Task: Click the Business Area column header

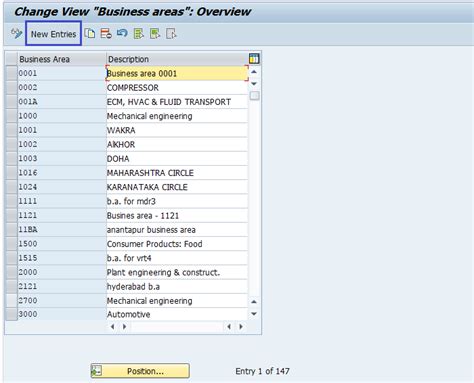Action: 62,59
